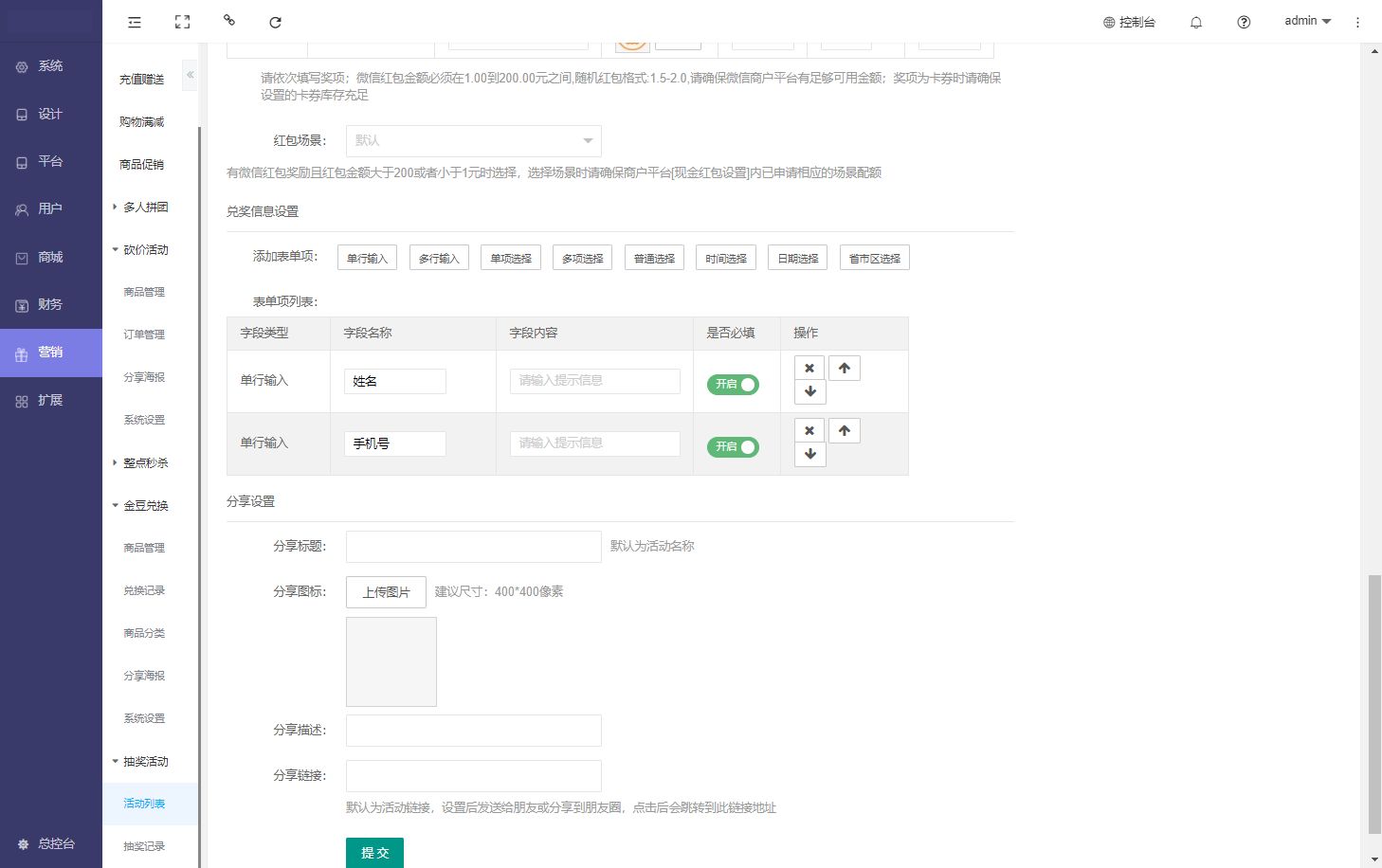Move the 姓名 field down
This screenshot has width=1382, height=868.
point(809,391)
